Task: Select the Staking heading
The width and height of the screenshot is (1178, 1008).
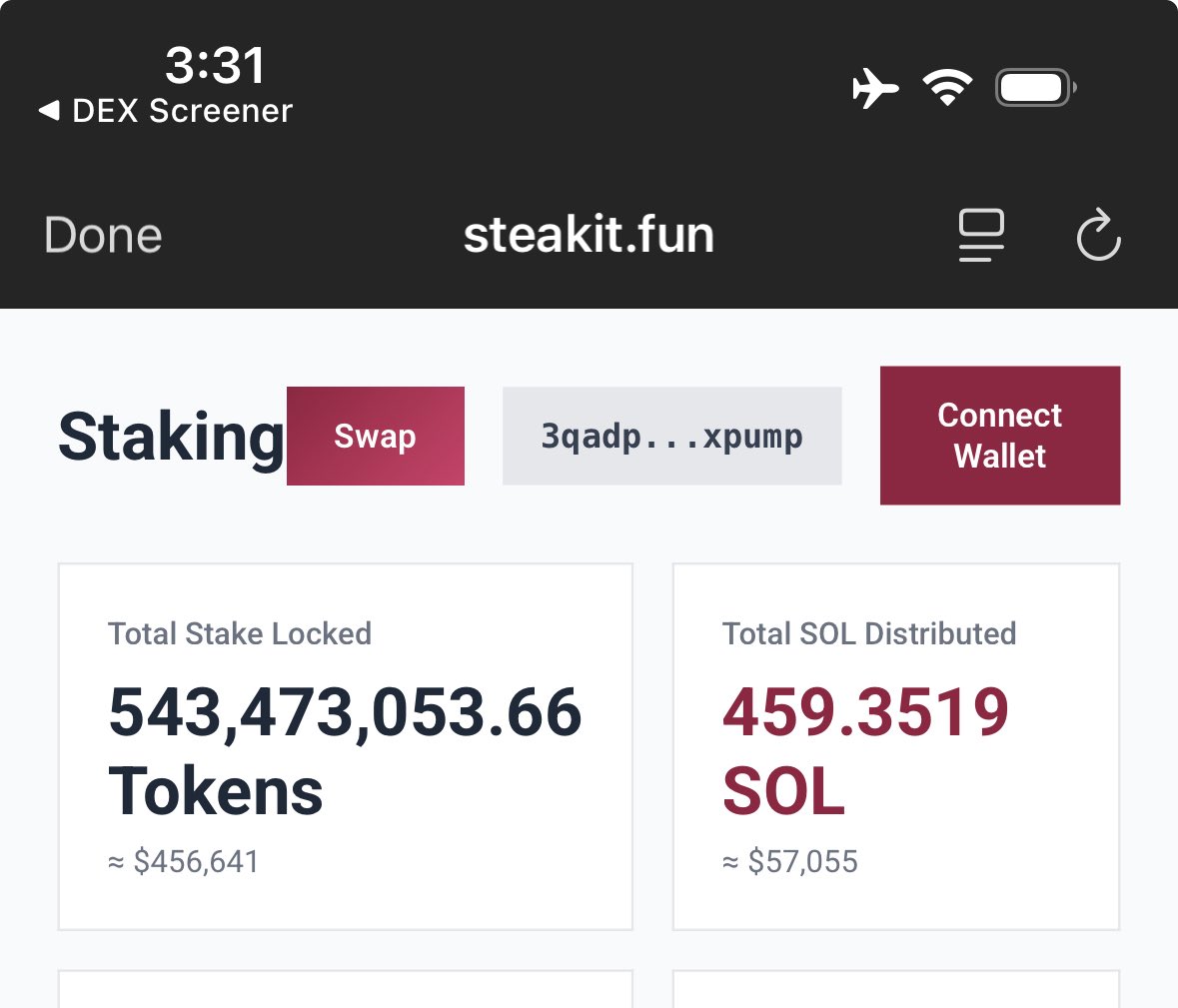Action: point(171,438)
